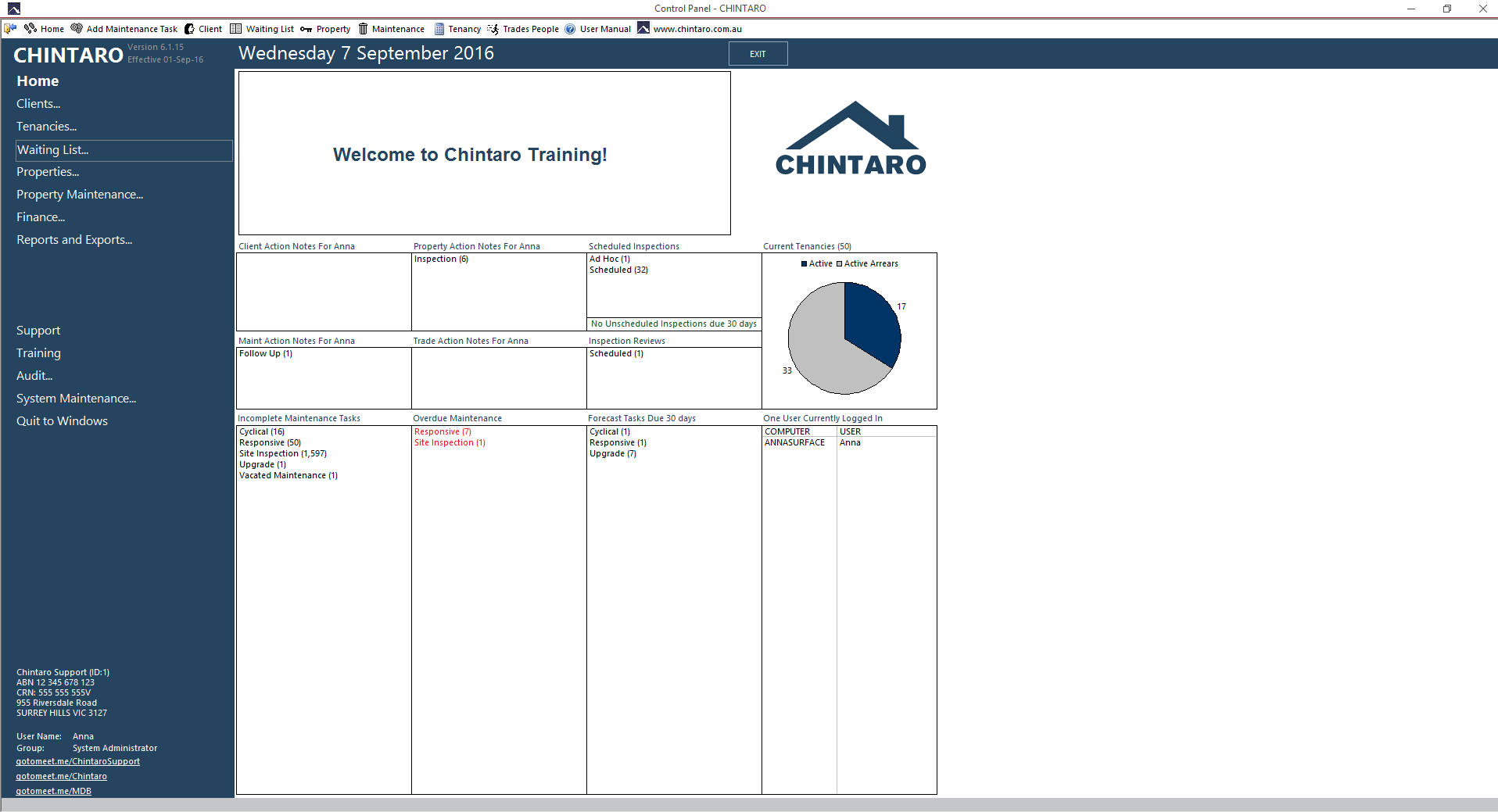Select Scheduled (32) inspections entry
The height and width of the screenshot is (812, 1498).
(618, 270)
